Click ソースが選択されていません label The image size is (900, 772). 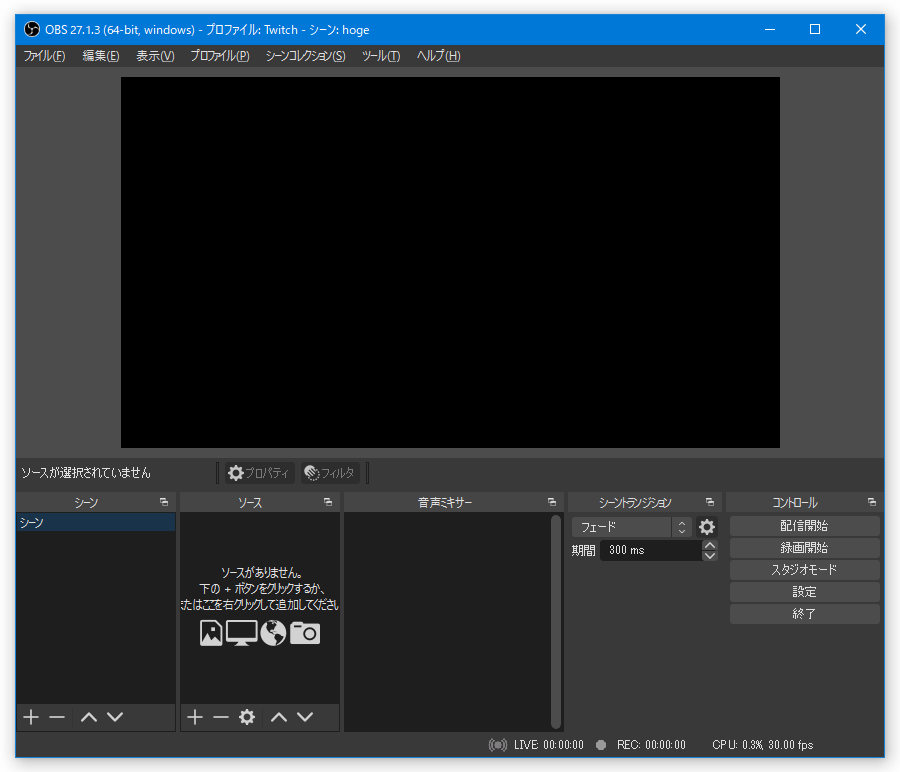pyautogui.click(x=86, y=473)
